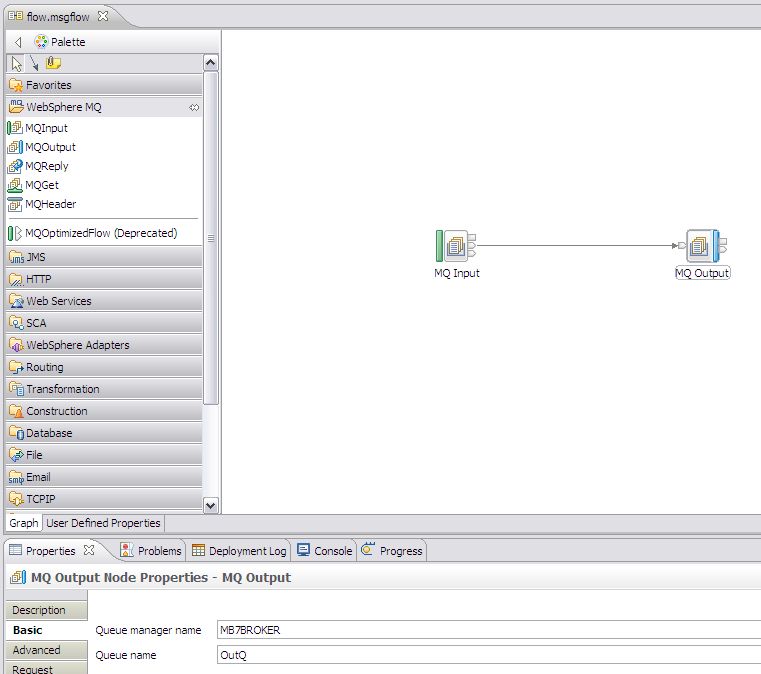Expand the File drawer
The width and height of the screenshot is (761, 674).
[104, 455]
